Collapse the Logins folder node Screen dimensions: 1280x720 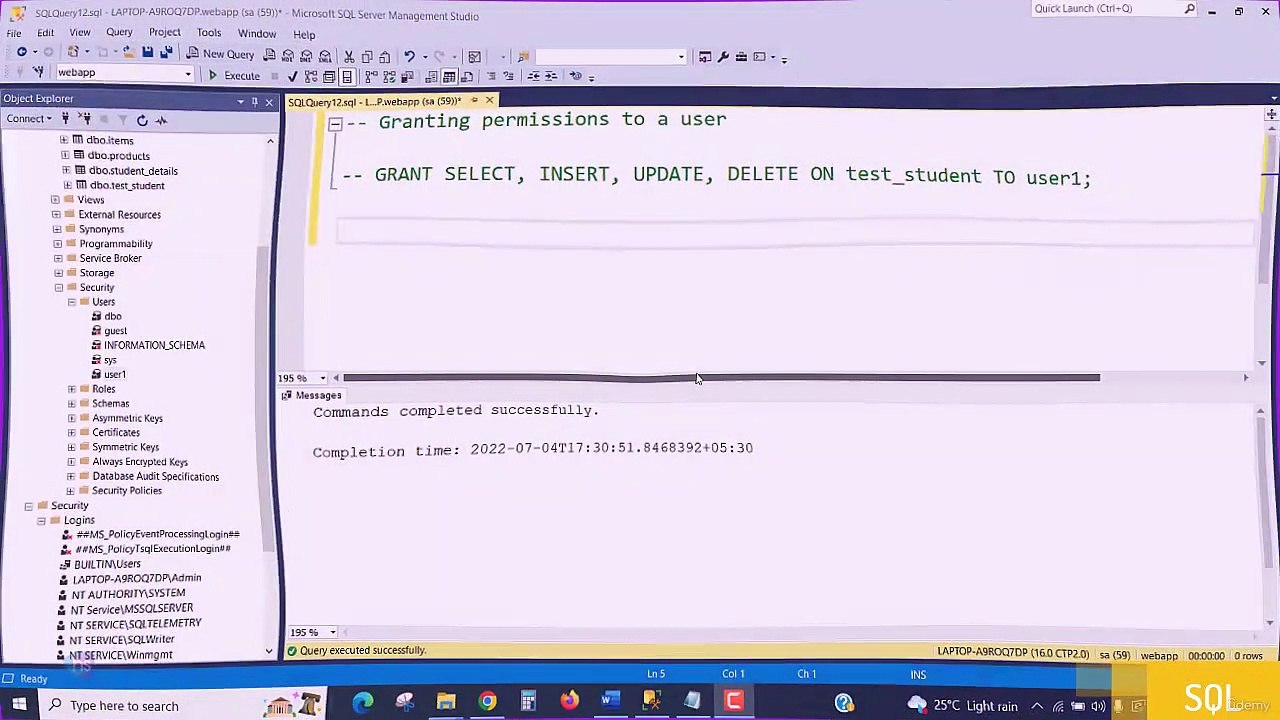point(41,521)
